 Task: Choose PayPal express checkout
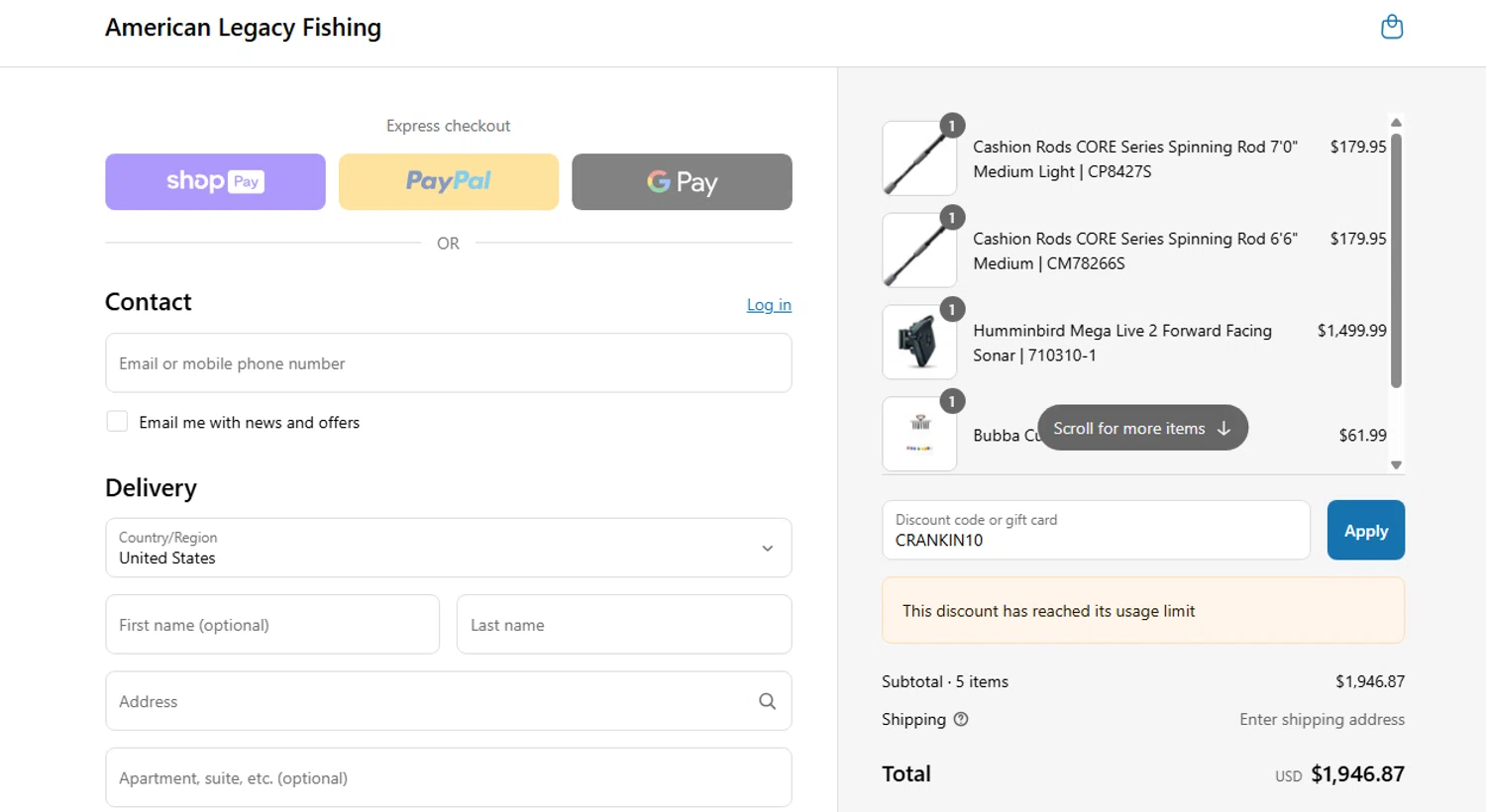pos(448,181)
